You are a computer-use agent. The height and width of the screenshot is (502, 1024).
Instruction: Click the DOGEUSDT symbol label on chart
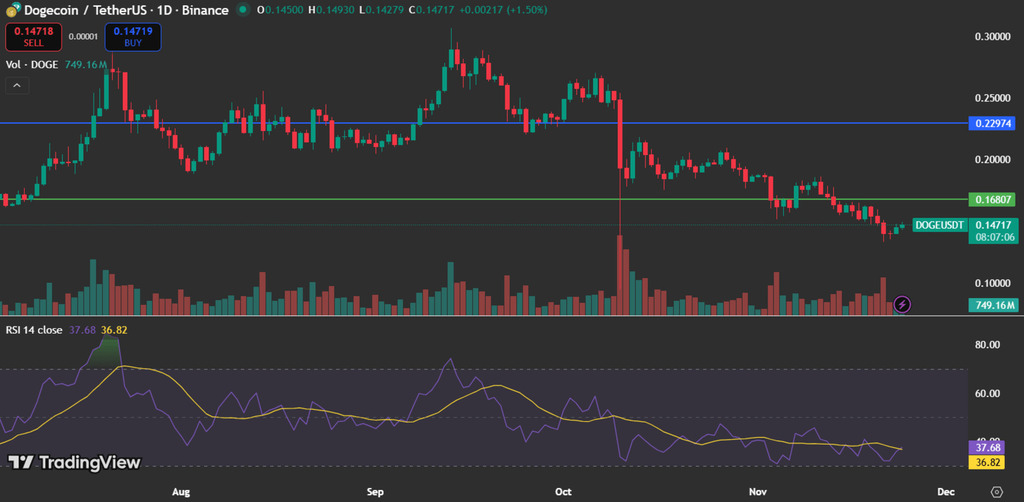pyautogui.click(x=940, y=225)
